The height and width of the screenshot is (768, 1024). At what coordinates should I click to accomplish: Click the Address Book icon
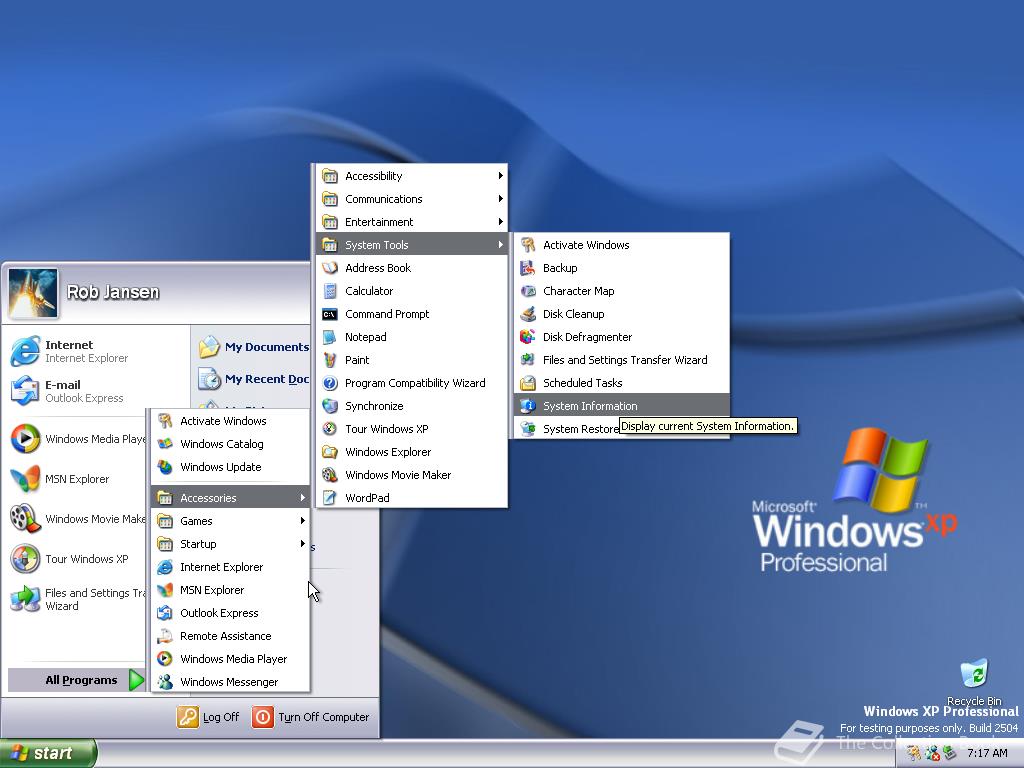(x=330, y=268)
